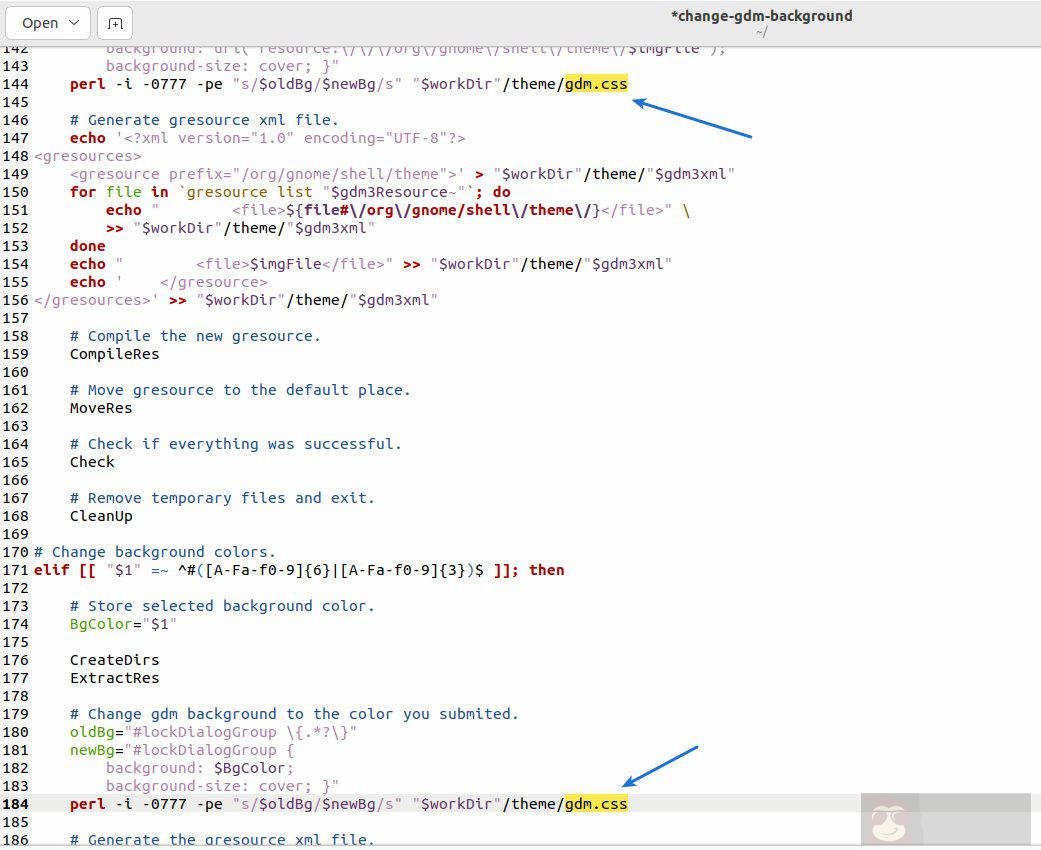Click the MoveRes function call
Screen dimensions: 1041x850
100,408
